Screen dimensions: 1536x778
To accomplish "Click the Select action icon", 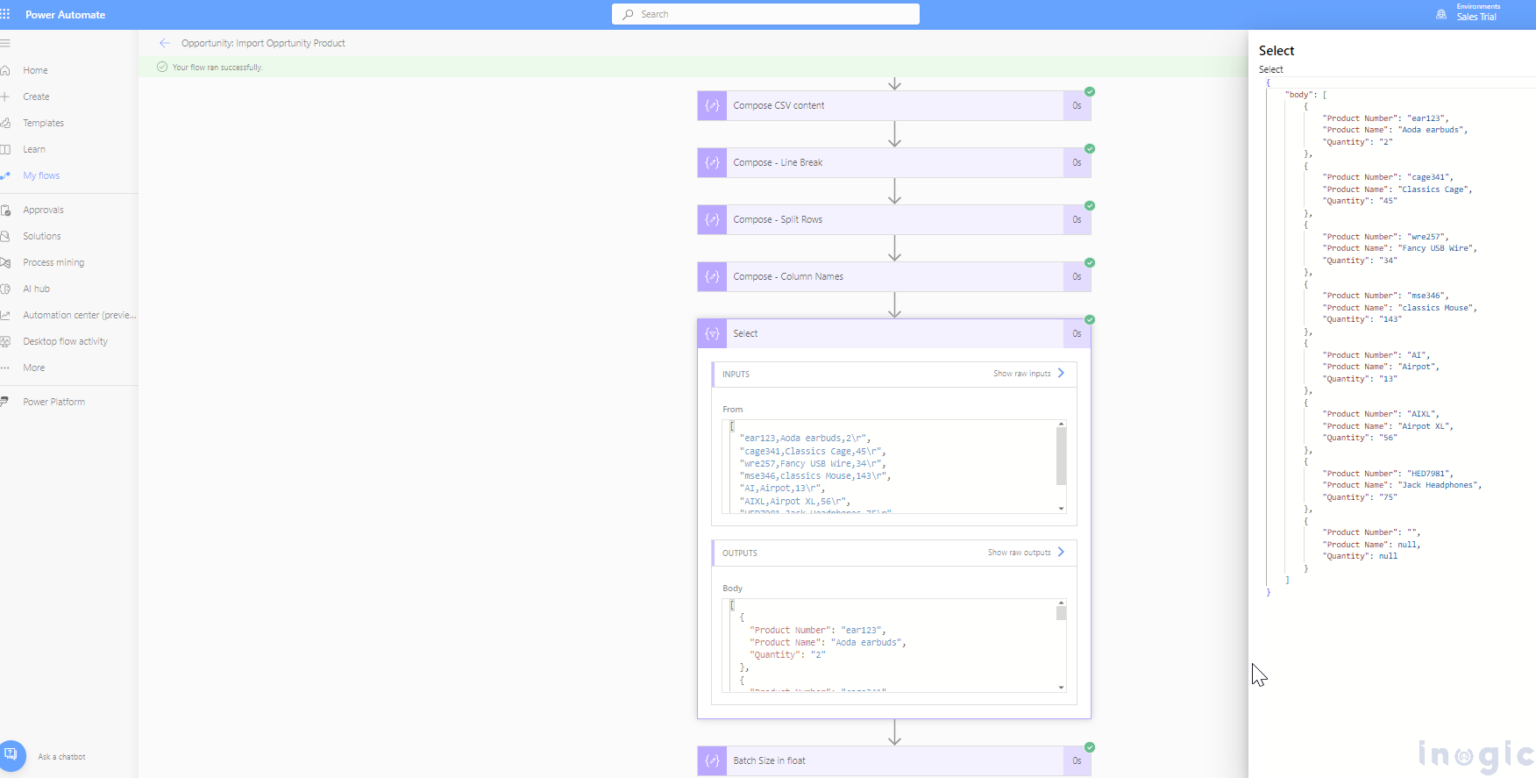I will click(712, 334).
